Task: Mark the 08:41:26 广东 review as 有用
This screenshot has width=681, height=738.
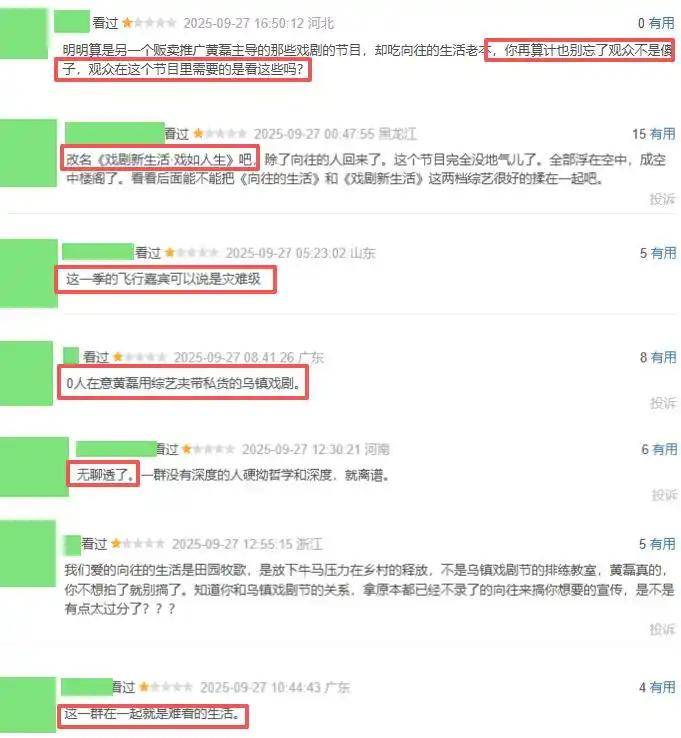Action: (664, 357)
